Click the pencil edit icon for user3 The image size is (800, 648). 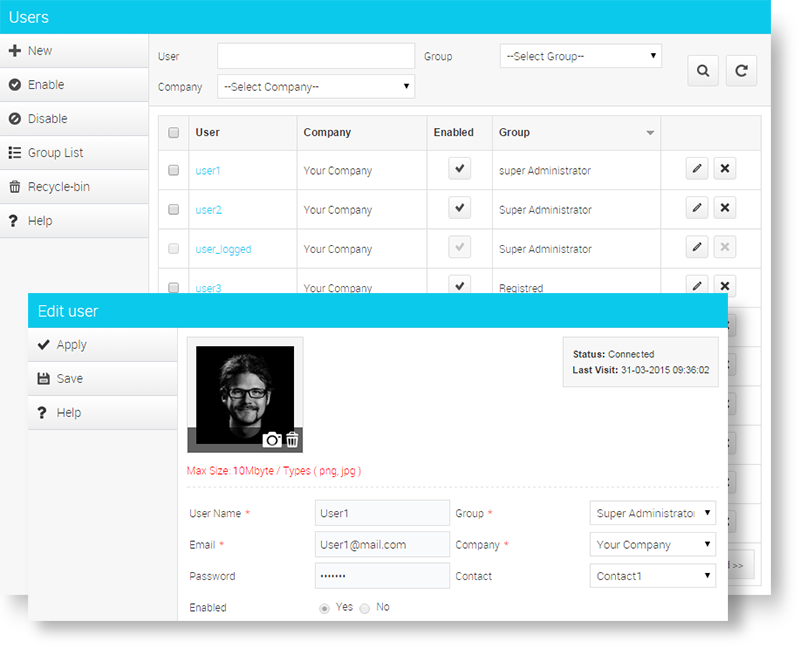tap(697, 286)
